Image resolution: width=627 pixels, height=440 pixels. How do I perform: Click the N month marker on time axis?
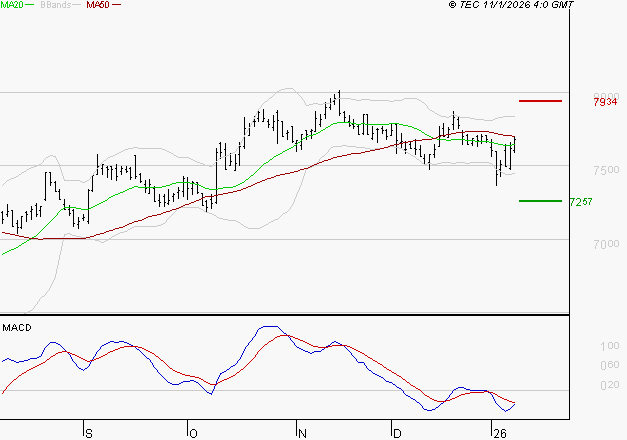click(x=302, y=434)
